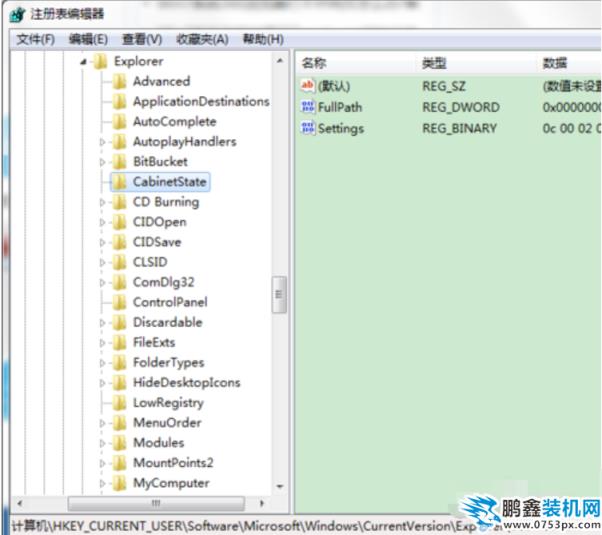Expand the BitBucket node arrow
Screen dimensions: 602x535
pos(103,162)
